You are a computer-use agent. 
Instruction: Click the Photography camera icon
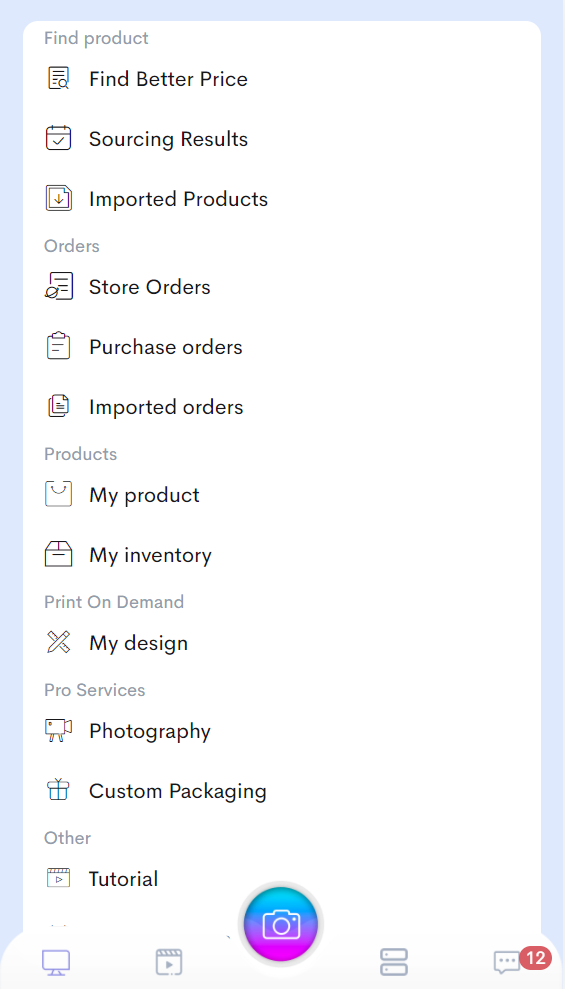point(59,730)
